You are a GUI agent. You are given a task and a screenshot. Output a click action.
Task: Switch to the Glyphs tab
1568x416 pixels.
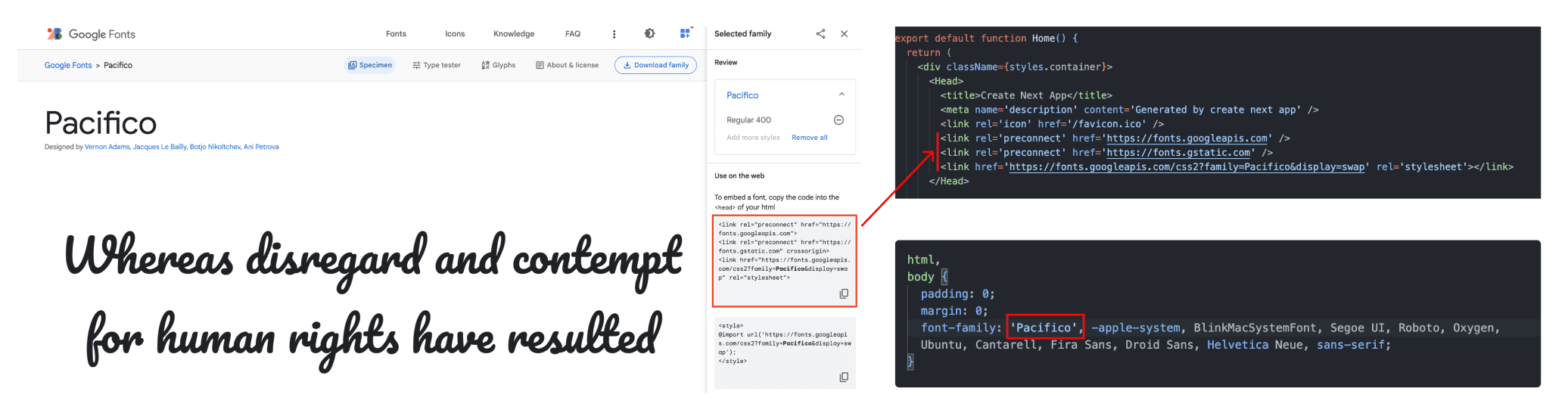[499, 65]
